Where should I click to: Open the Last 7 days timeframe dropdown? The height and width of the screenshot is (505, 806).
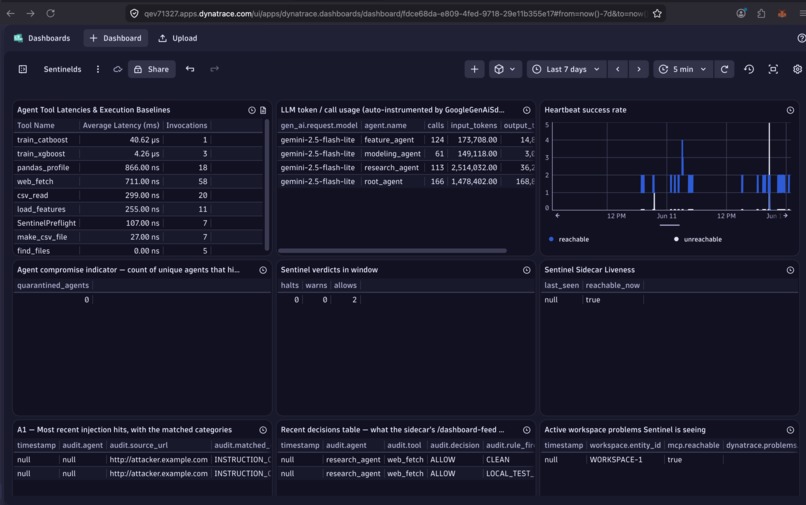(566, 69)
